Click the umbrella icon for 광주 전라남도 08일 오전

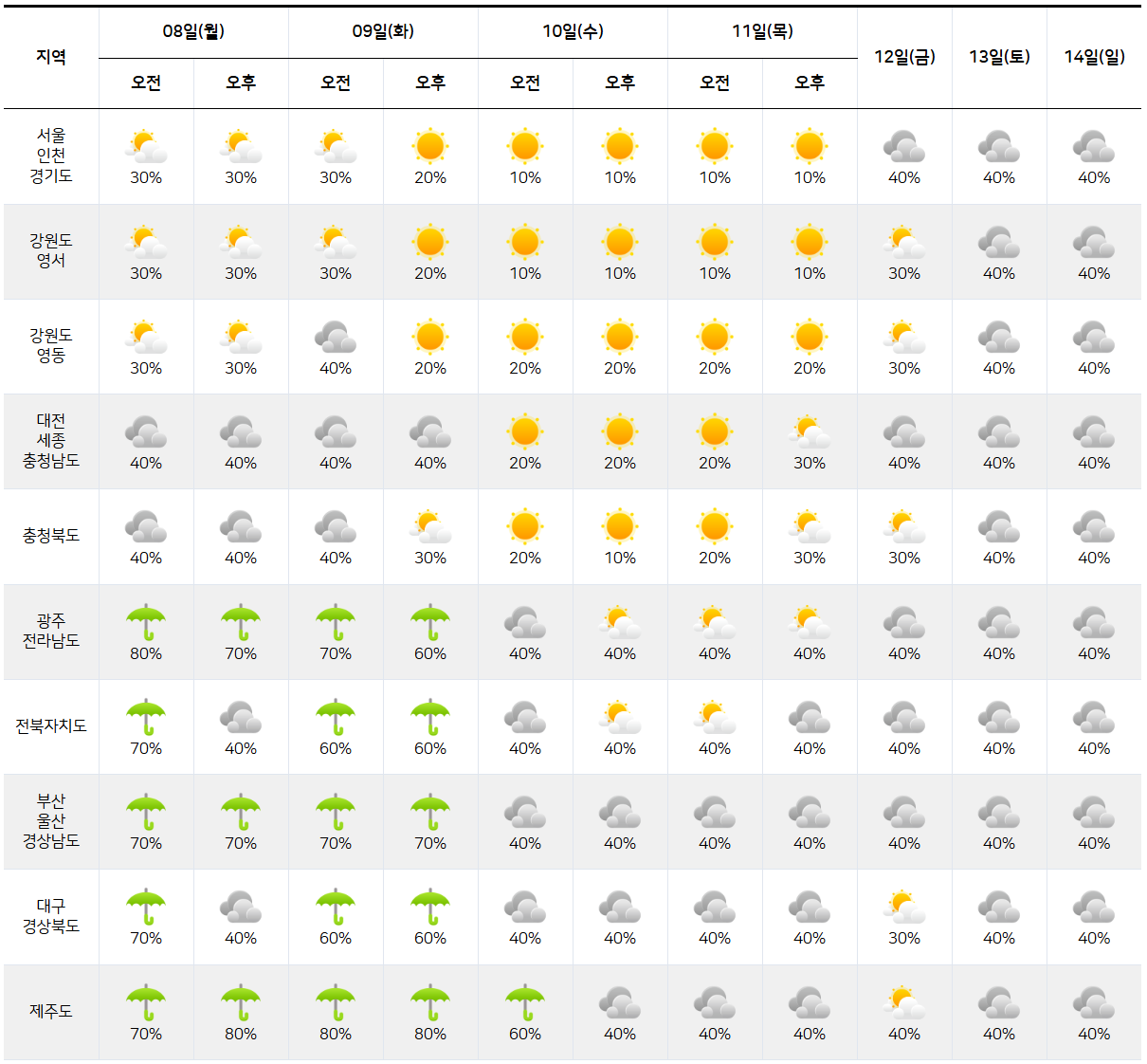click(146, 622)
